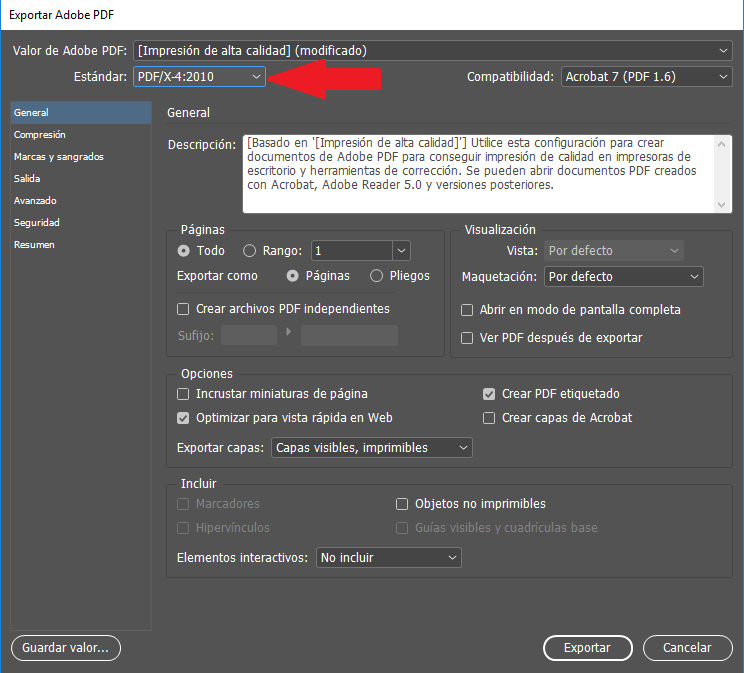Open the Elementos interactivos dropdown

point(388,557)
